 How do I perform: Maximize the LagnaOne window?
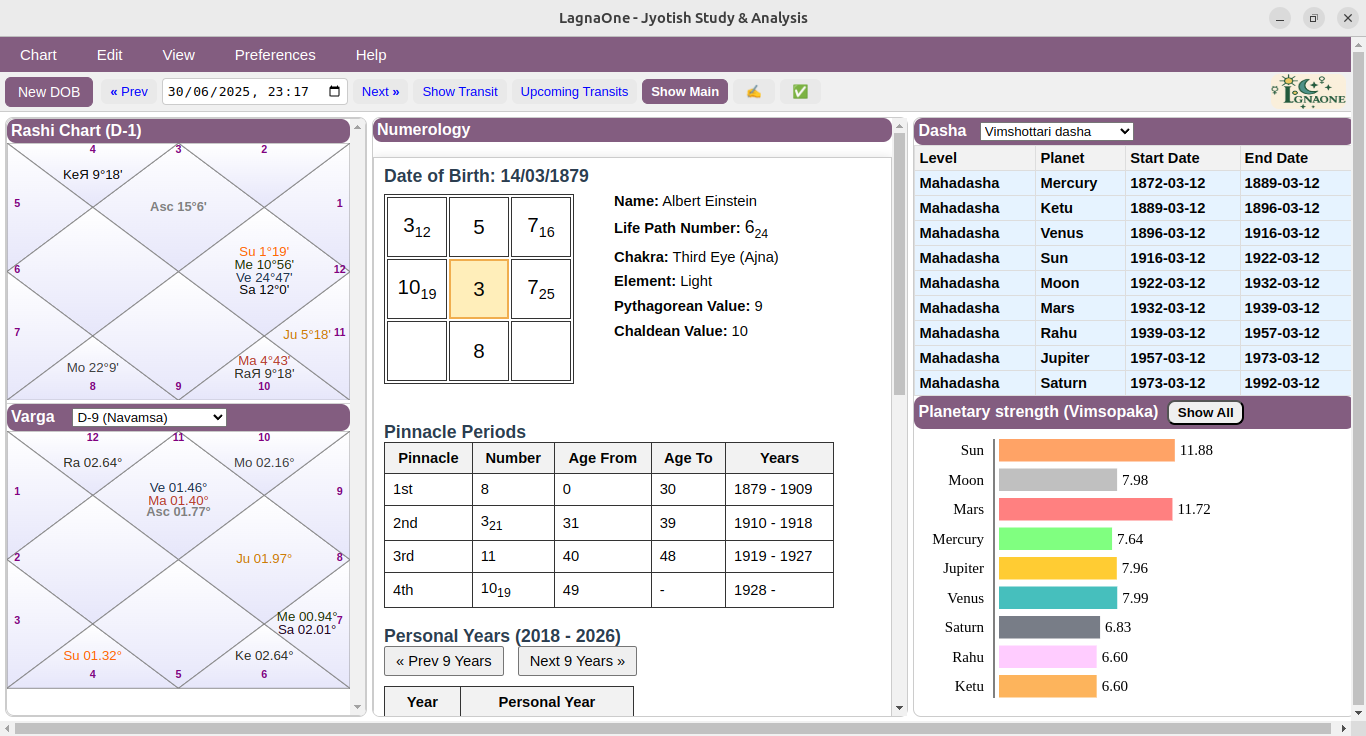(x=1314, y=18)
